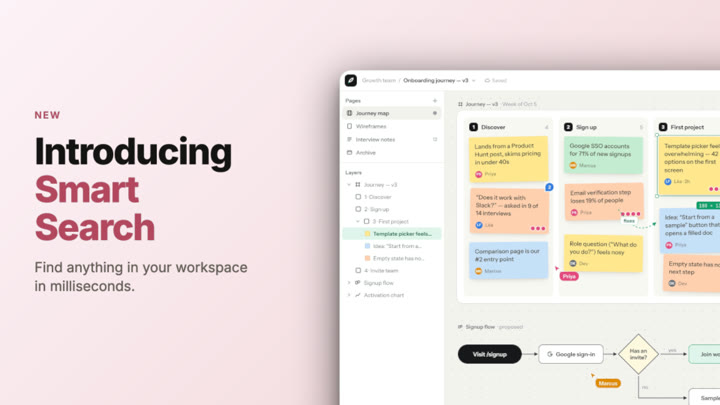Viewport: 720px width, 405px height.
Task: Click the First project column header
Action: coord(687,127)
